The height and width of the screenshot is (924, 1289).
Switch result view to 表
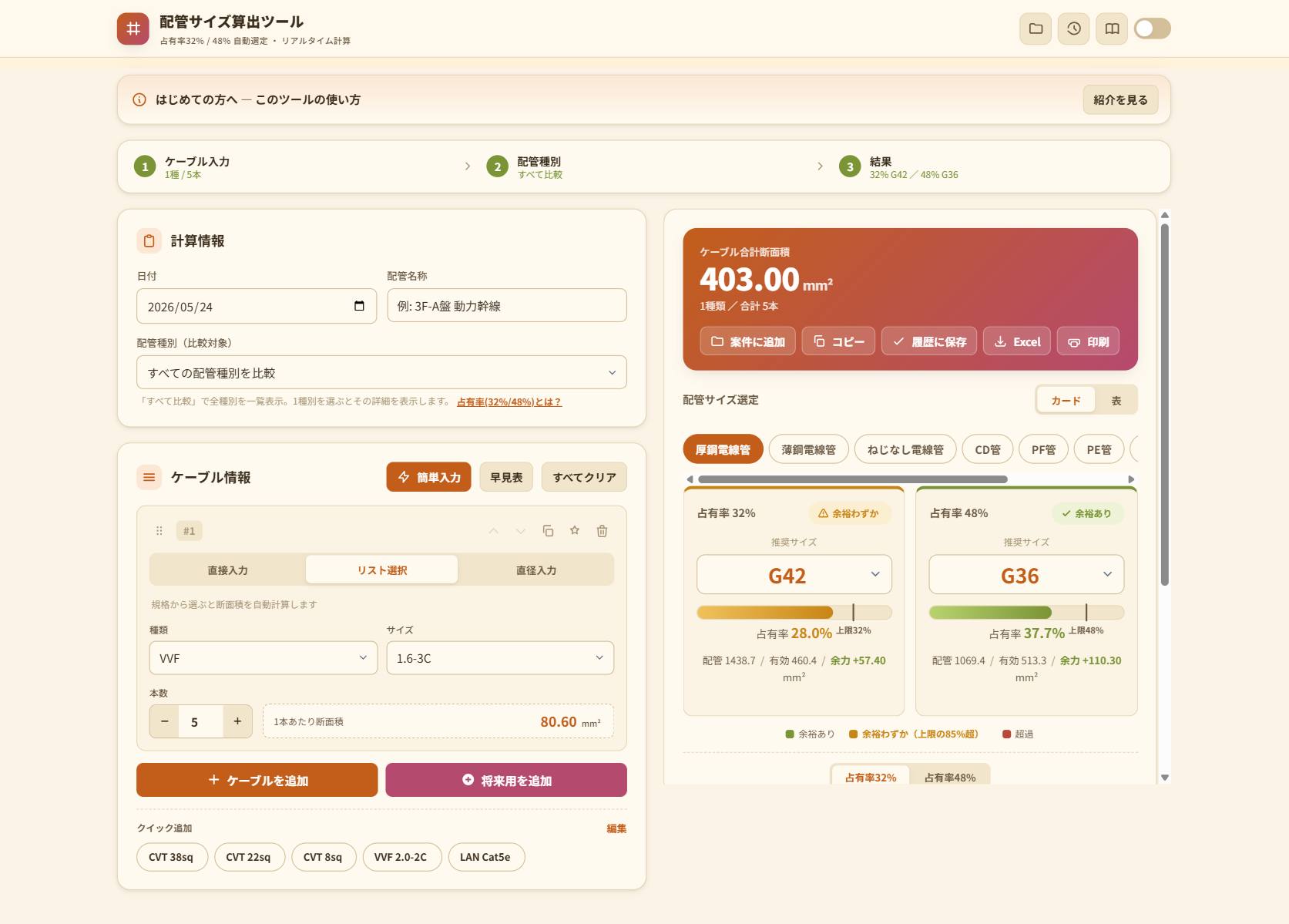pos(1116,401)
